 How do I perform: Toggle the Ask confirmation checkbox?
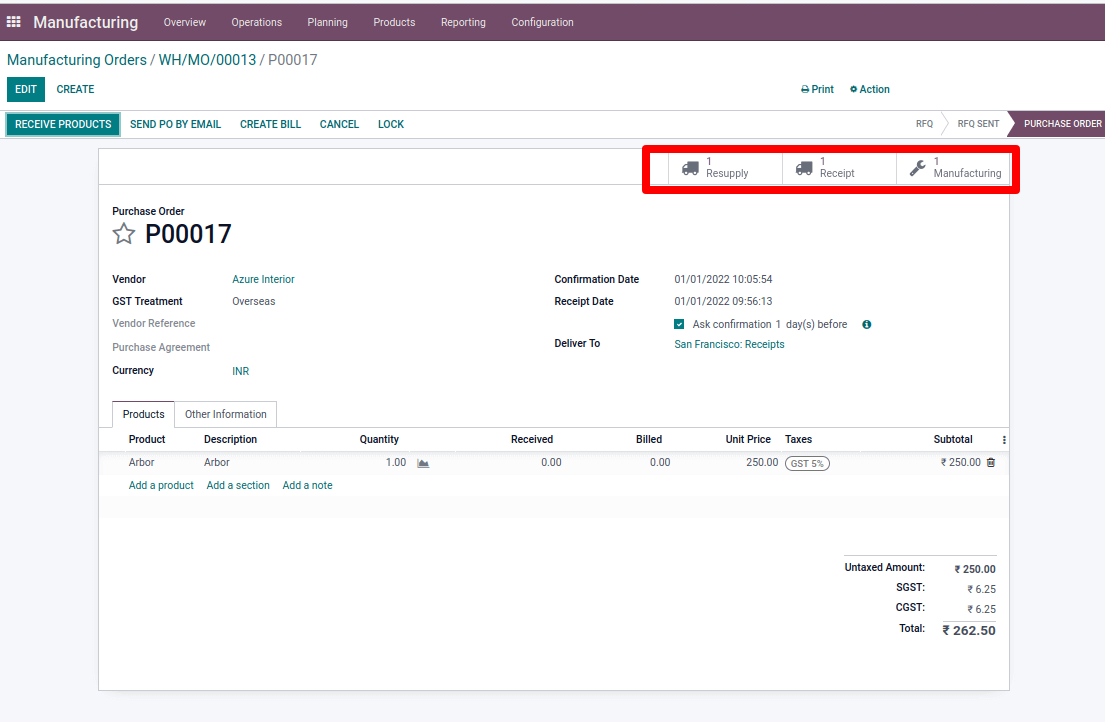[679, 324]
